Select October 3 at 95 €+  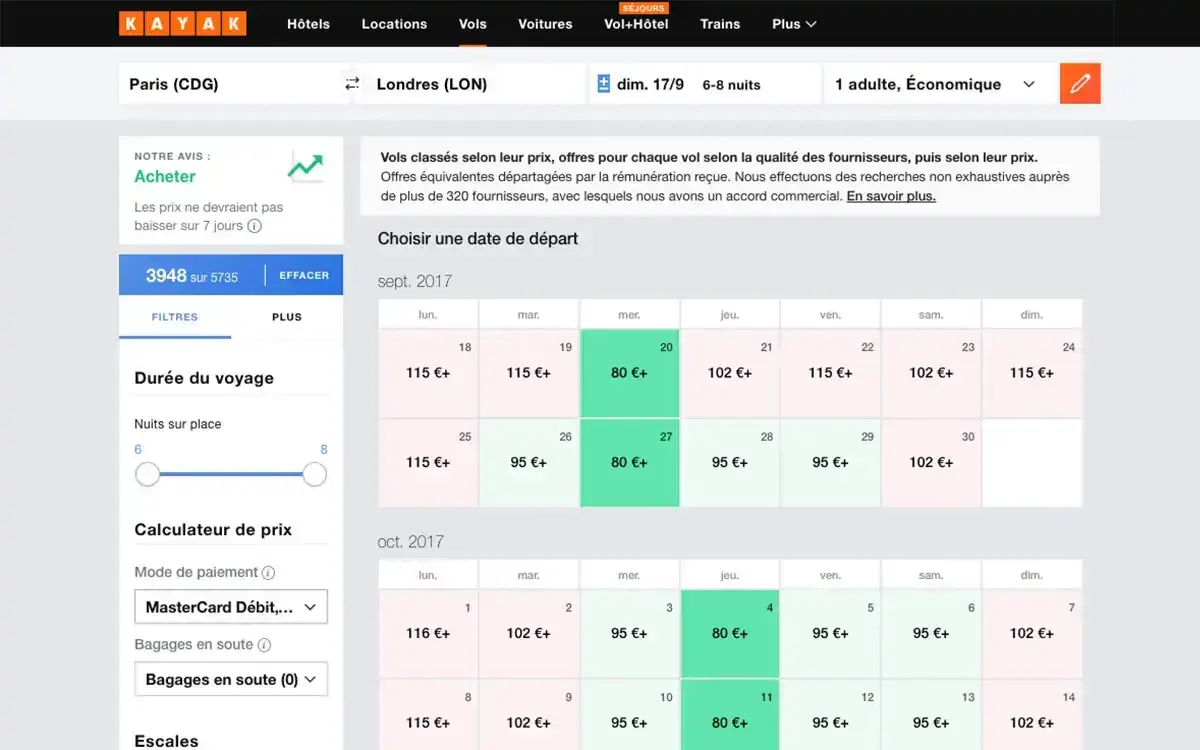click(629, 633)
